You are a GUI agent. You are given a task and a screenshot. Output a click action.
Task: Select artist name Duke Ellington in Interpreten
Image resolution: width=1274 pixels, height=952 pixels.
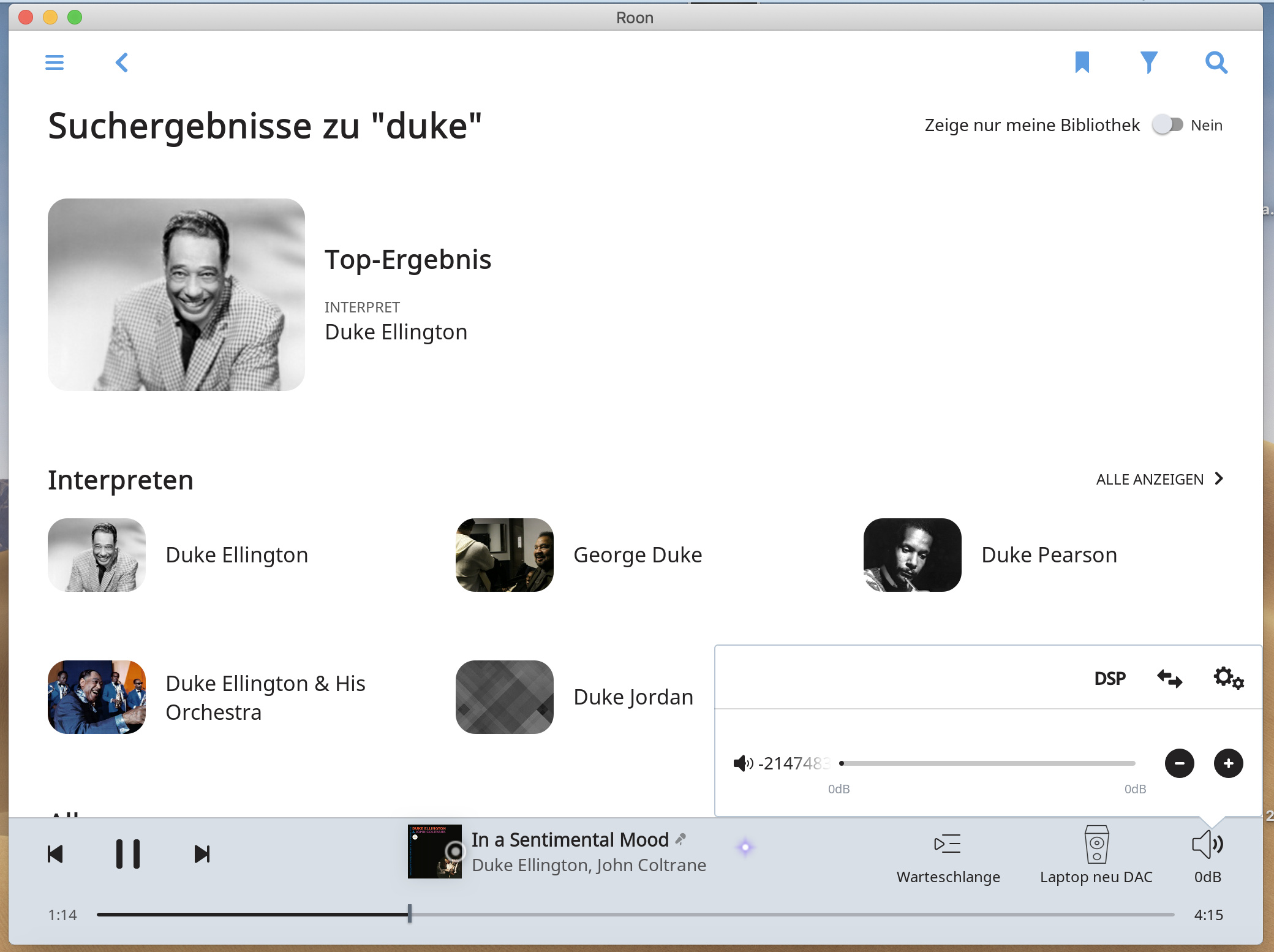pos(237,555)
